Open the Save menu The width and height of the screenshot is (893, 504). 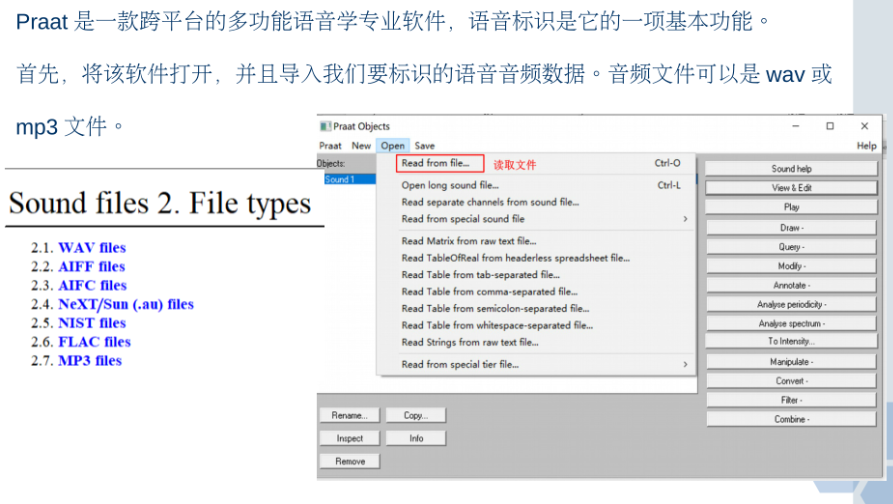point(425,146)
